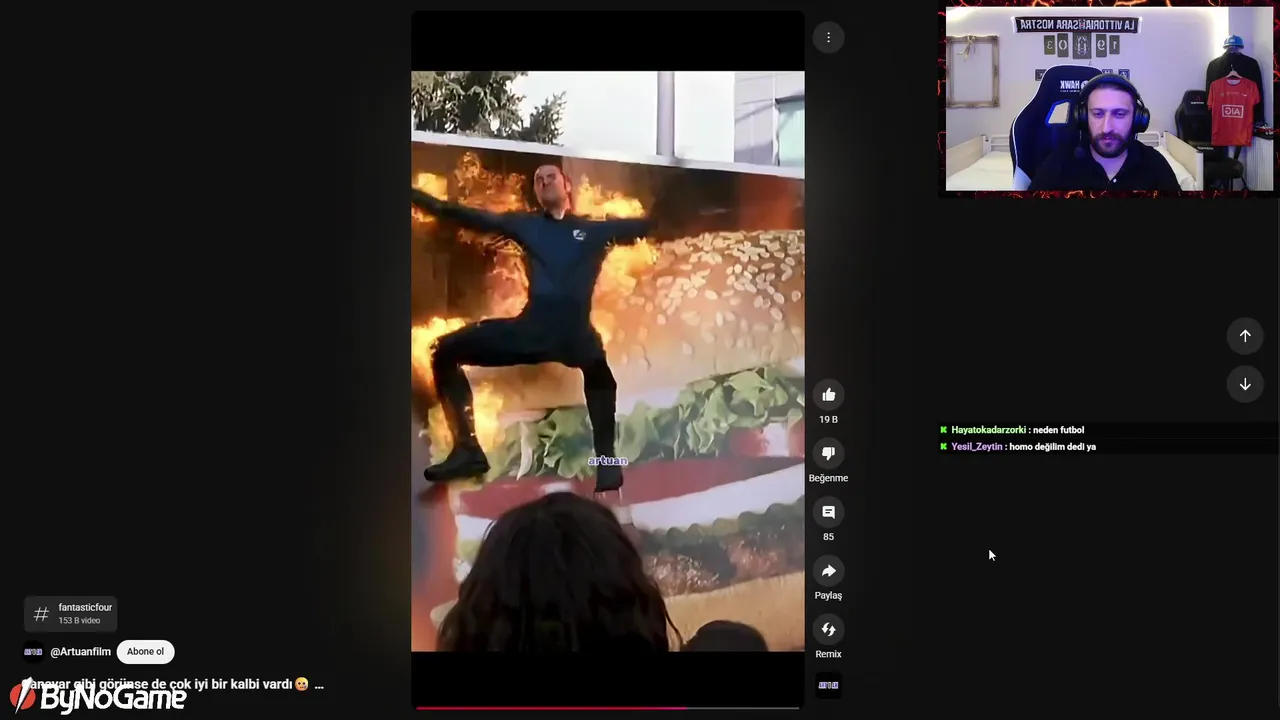This screenshot has height=720, width=1280.
Task: Dislike the short via Beğenme thumbs down
Action: coord(828,453)
